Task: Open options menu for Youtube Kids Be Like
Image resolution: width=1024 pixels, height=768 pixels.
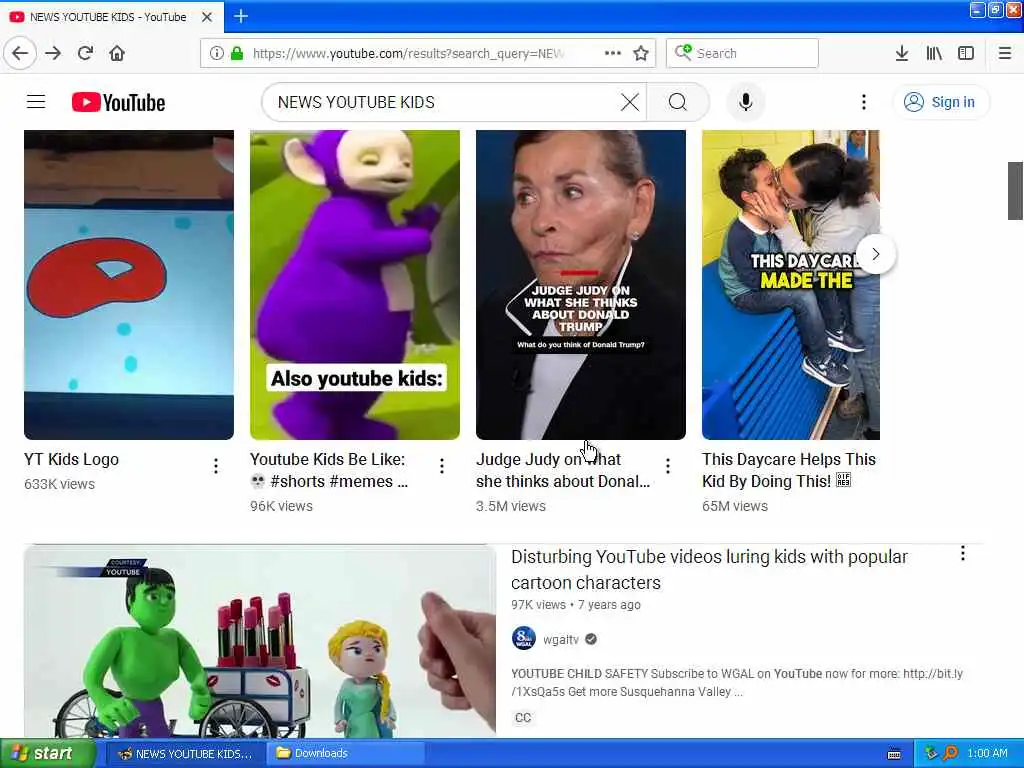Action: (x=441, y=466)
